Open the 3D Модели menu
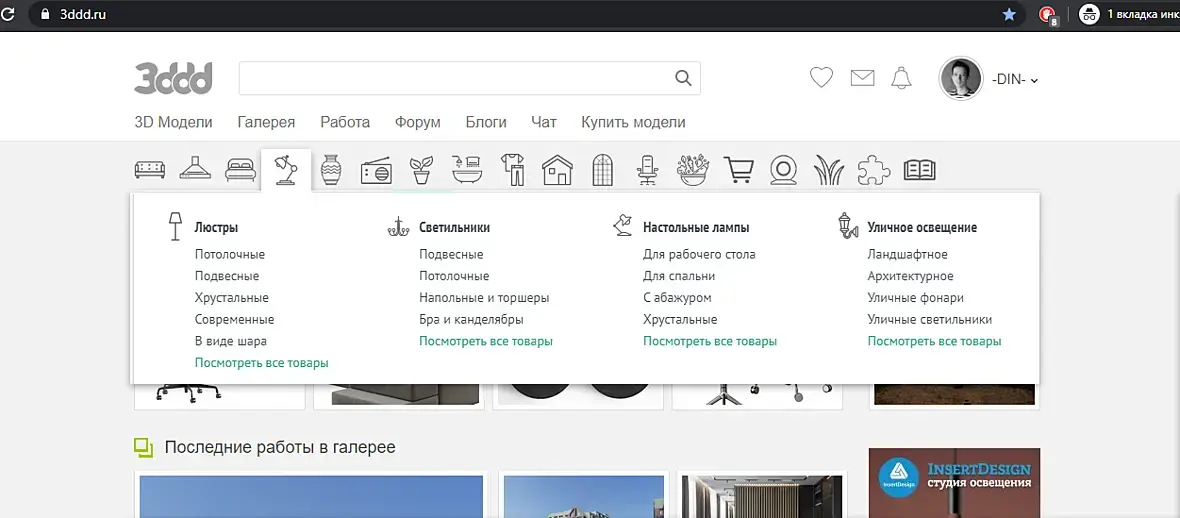Viewport: 1180px width, 518px height. tap(173, 122)
